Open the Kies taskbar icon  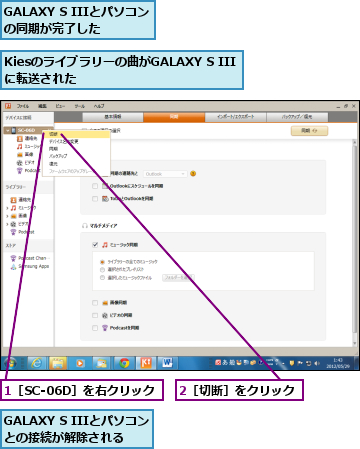tap(146, 363)
